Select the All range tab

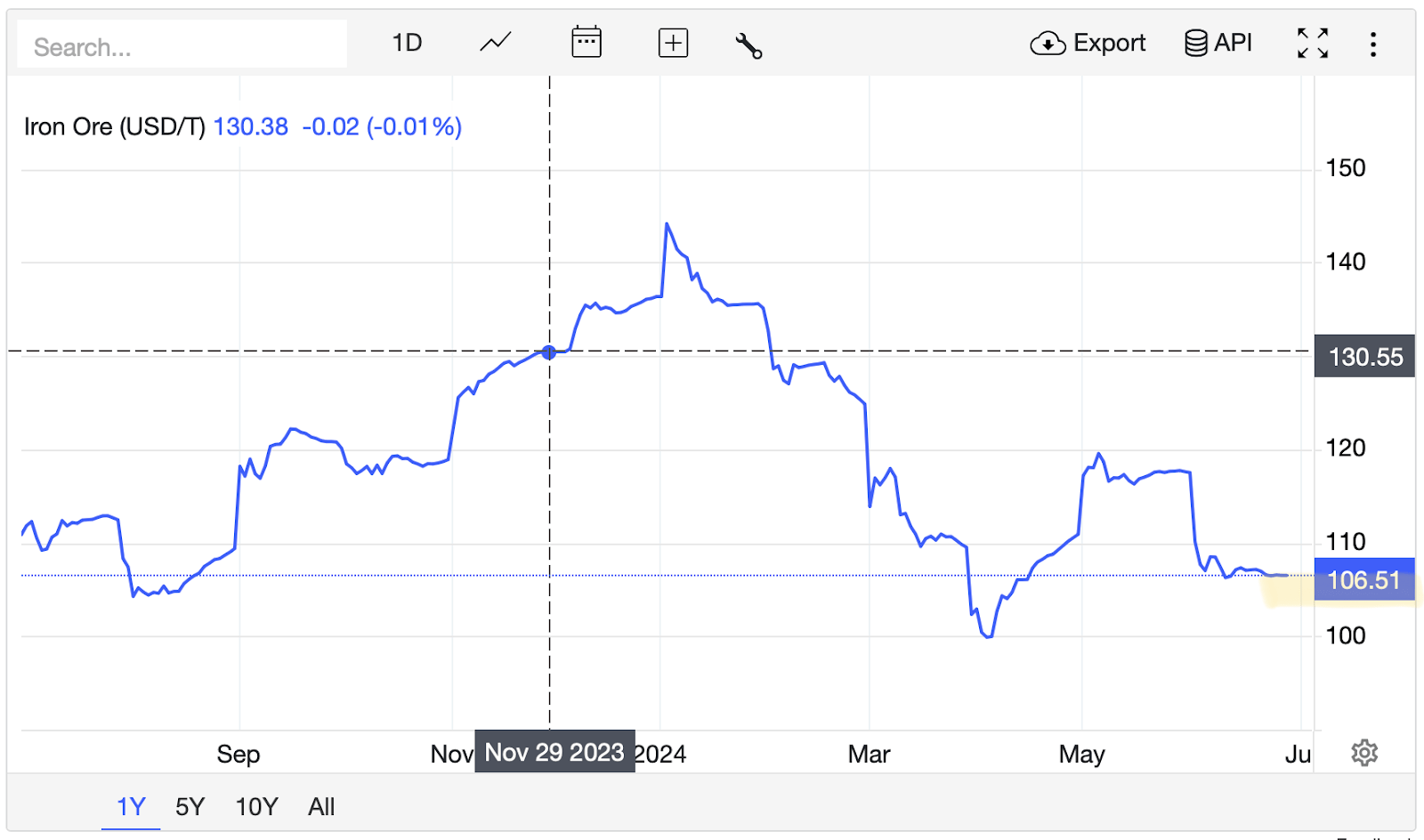pos(321,807)
